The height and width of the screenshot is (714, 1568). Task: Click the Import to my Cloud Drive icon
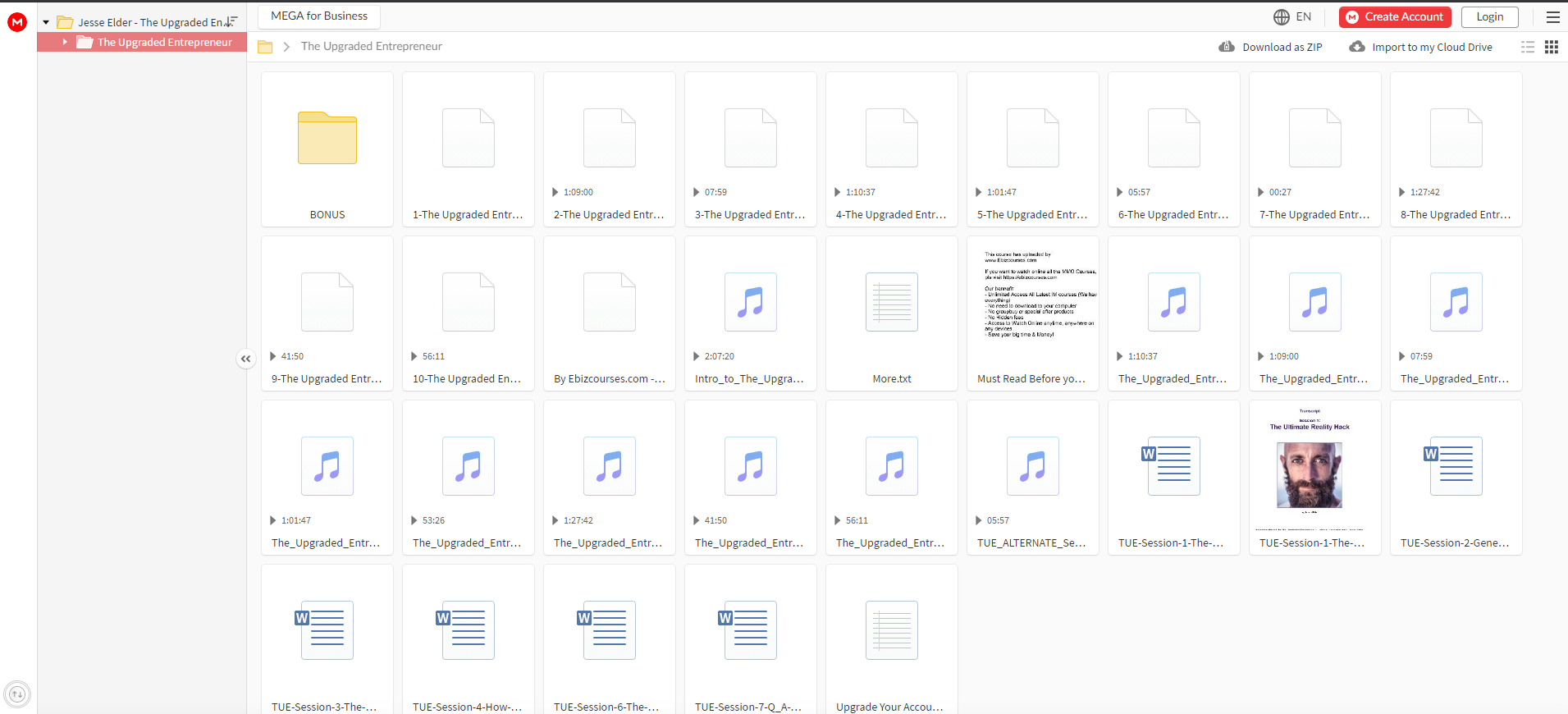(x=1358, y=47)
